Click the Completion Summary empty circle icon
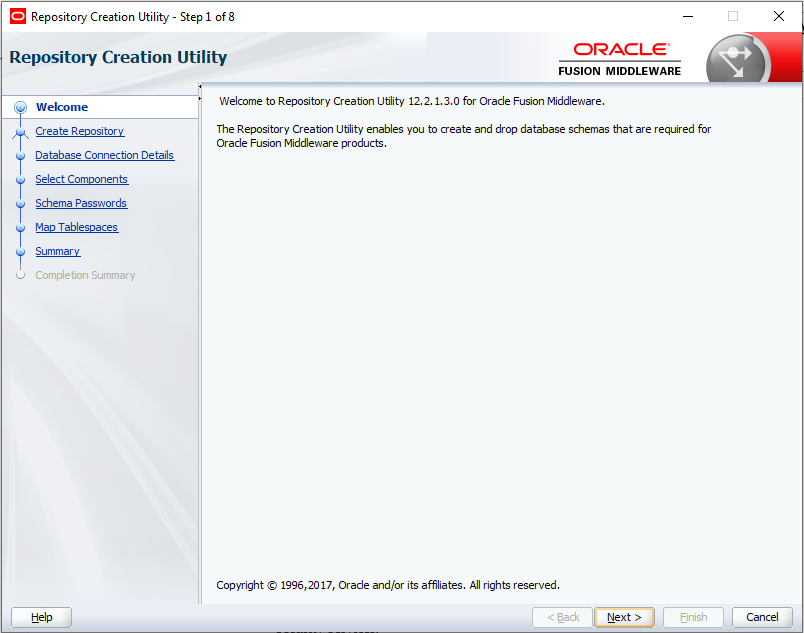 tap(21, 275)
